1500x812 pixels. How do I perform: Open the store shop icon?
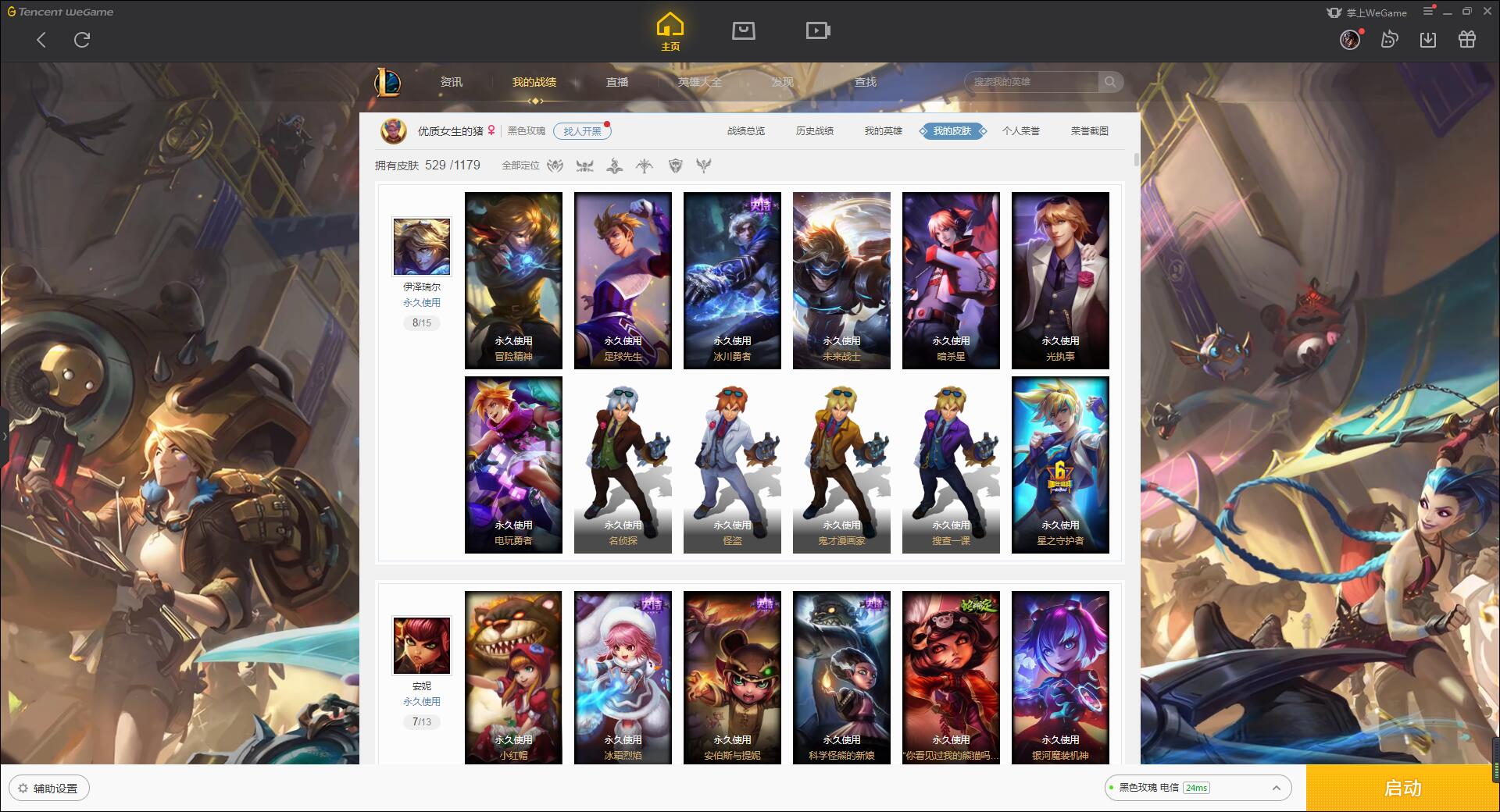[743, 30]
